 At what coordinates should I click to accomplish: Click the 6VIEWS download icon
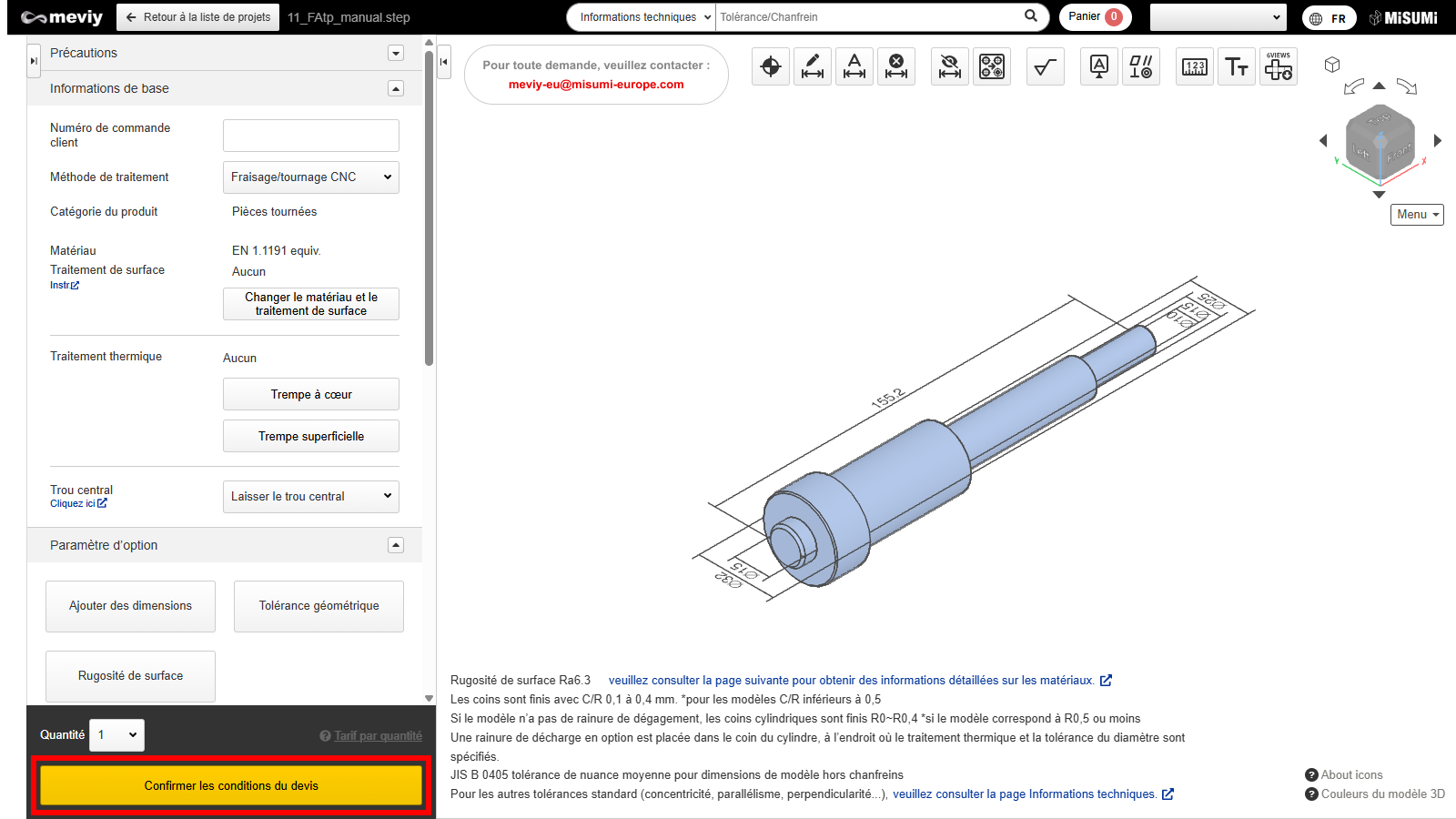(1278, 66)
